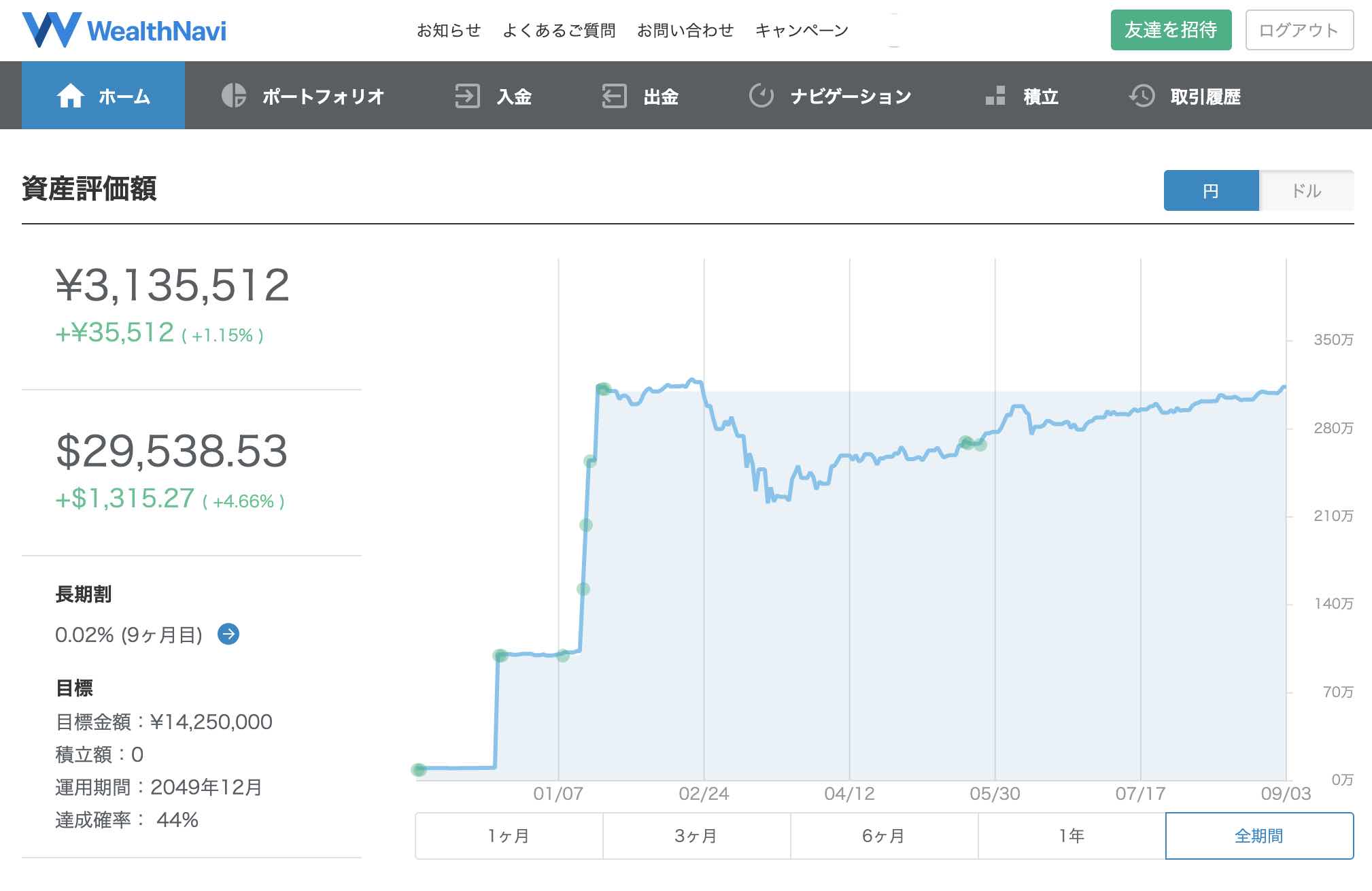The height and width of the screenshot is (891, 1372).
Task: Click the 積立額：0 line
Action: (99, 754)
